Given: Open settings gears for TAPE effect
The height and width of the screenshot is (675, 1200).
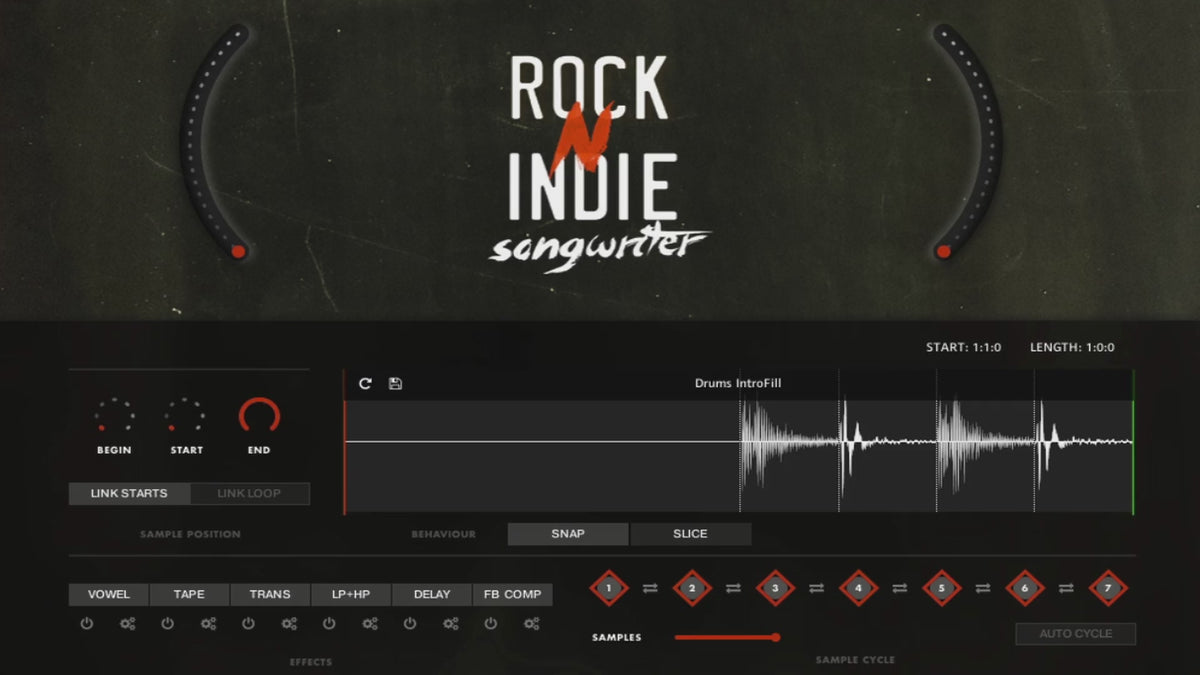Looking at the screenshot, I should [208, 624].
